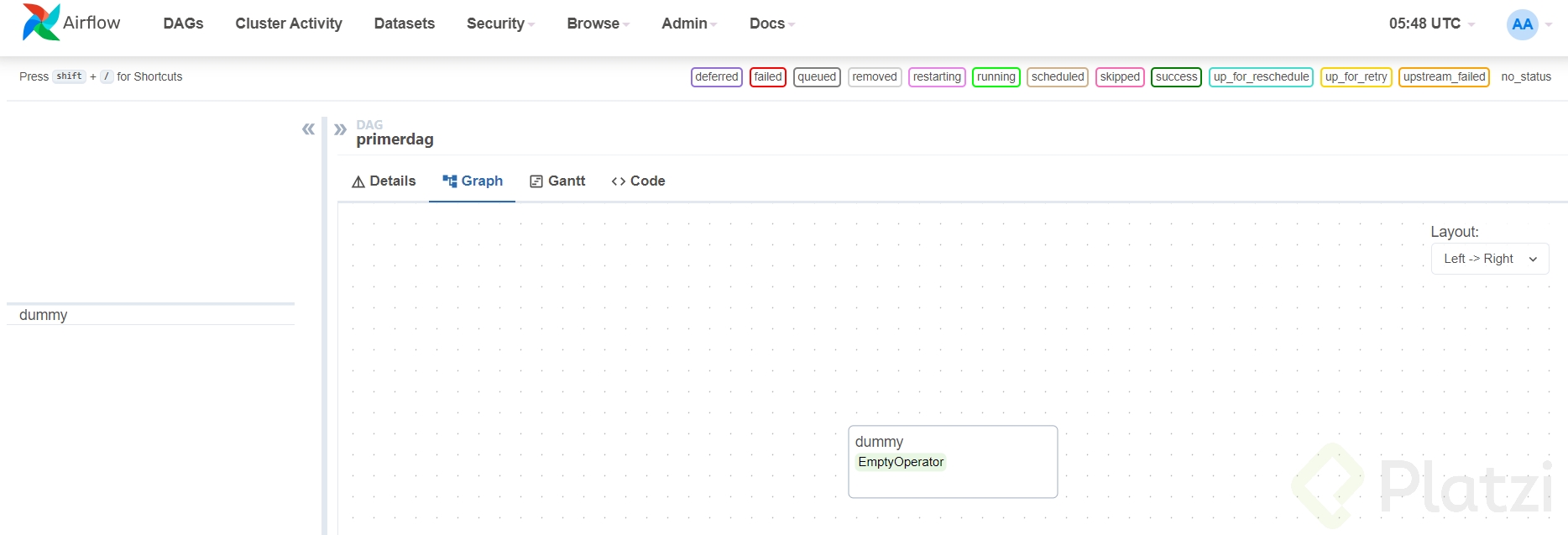Expand the 05:48 UTC timezone dropdown
The image size is (1568, 535).
point(1431,24)
